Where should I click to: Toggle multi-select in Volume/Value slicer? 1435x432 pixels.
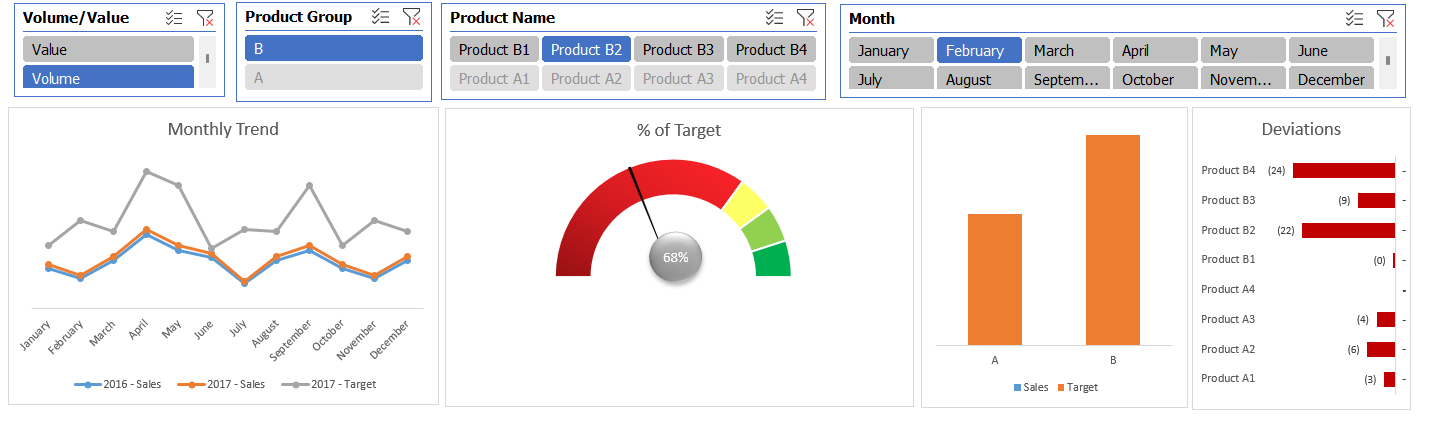tap(174, 18)
